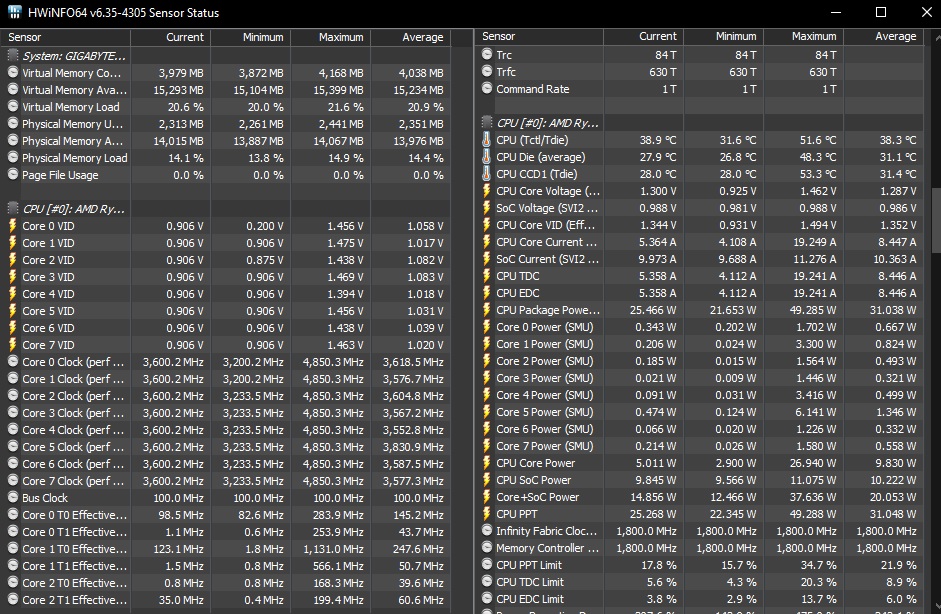The image size is (941, 614).
Task: Click the clock icon beside Trc
Action: [x=487, y=55]
